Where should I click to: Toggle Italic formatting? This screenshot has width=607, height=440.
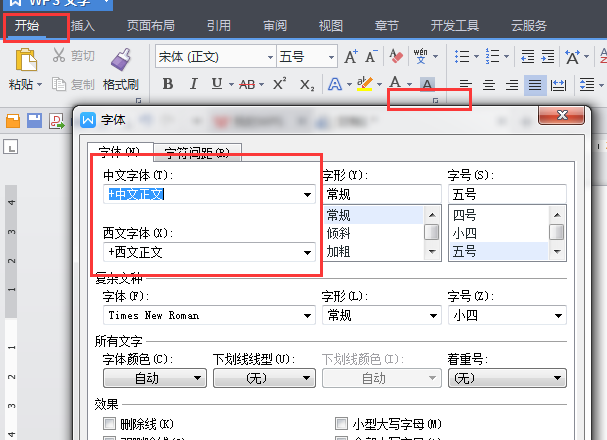click(x=194, y=84)
